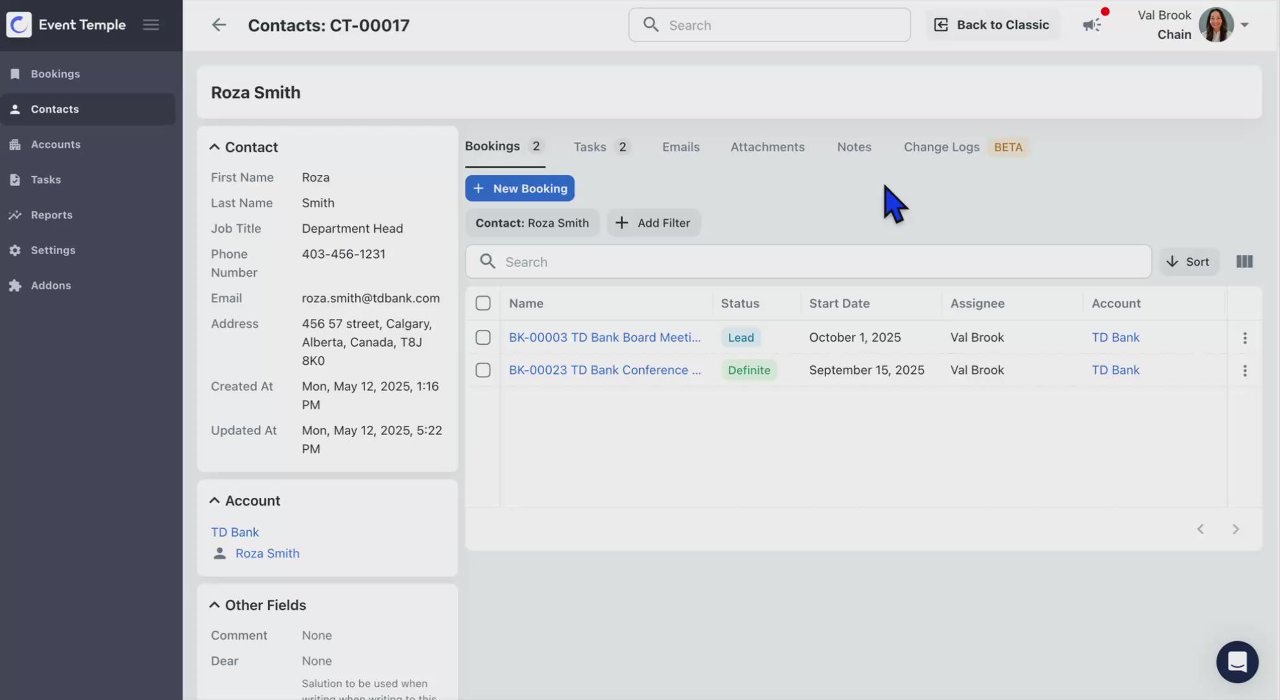Open the chat support bubble
The image size is (1280, 700).
click(x=1237, y=662)
